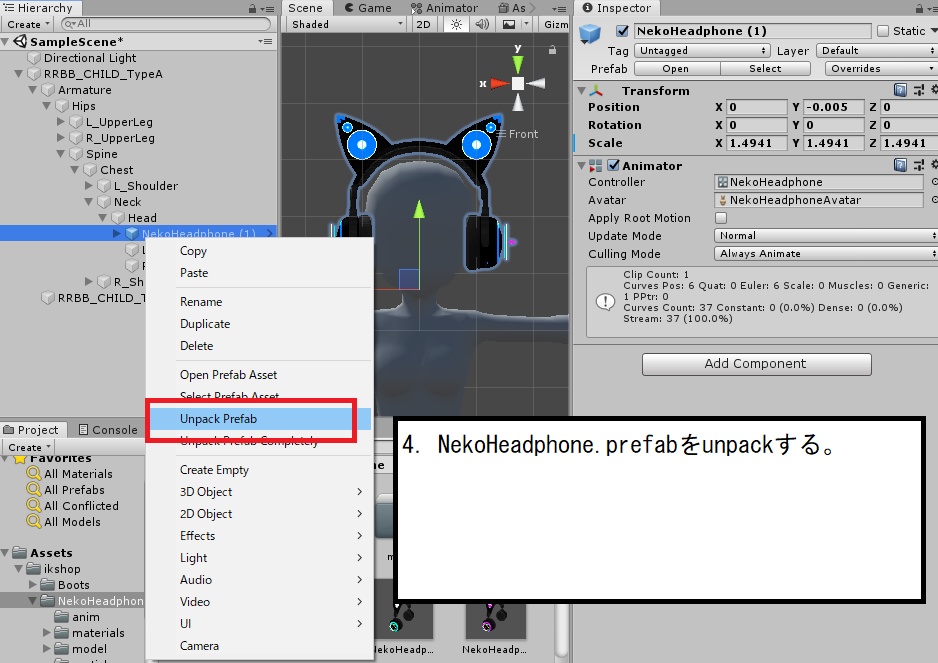This screenshot has height=663, width=938.
Task: Switch to the Console tab
Action: click(x=108, y=430)
